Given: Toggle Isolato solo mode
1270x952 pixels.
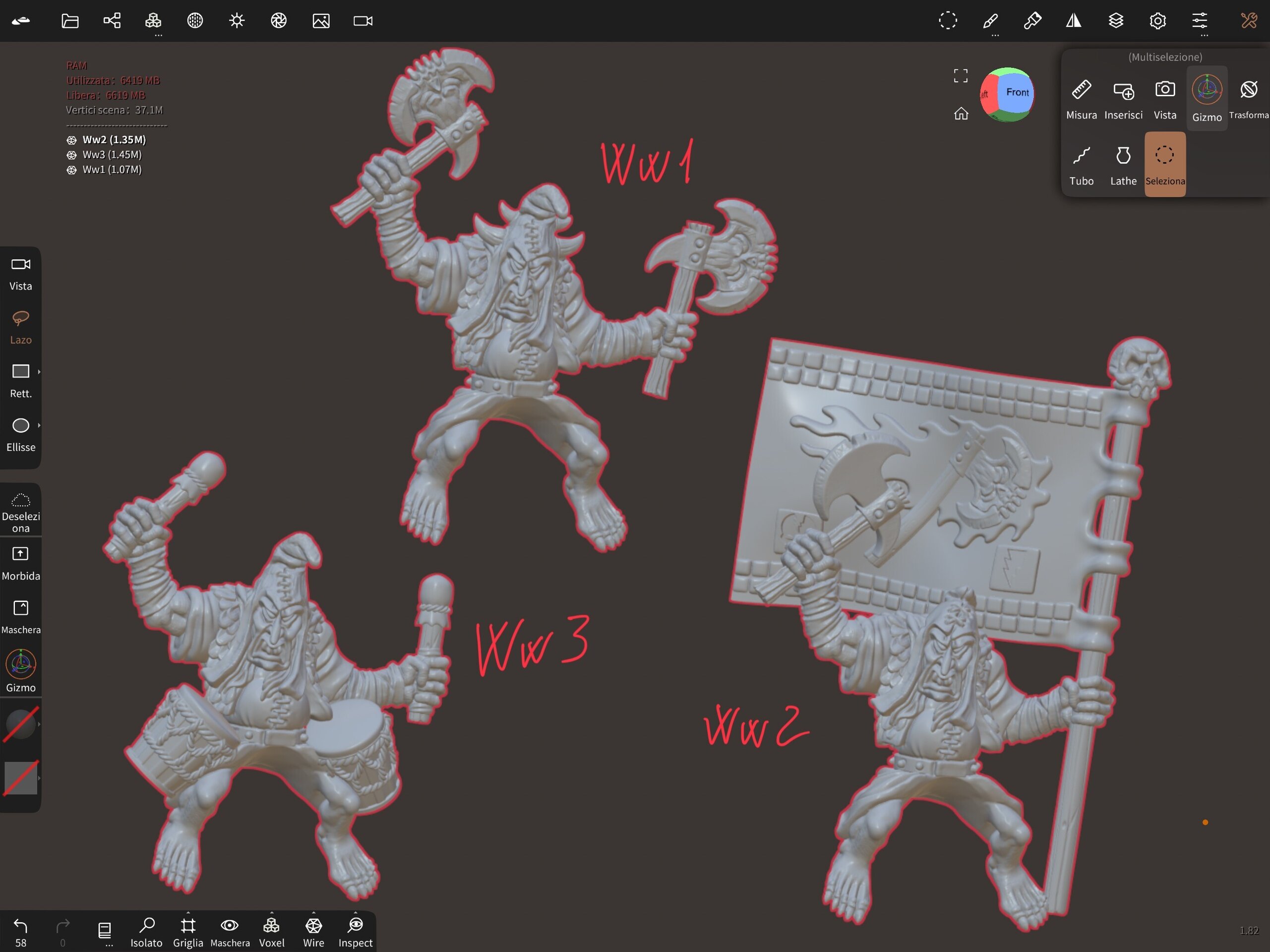Looking at the screenshot, I should point(146,930).
